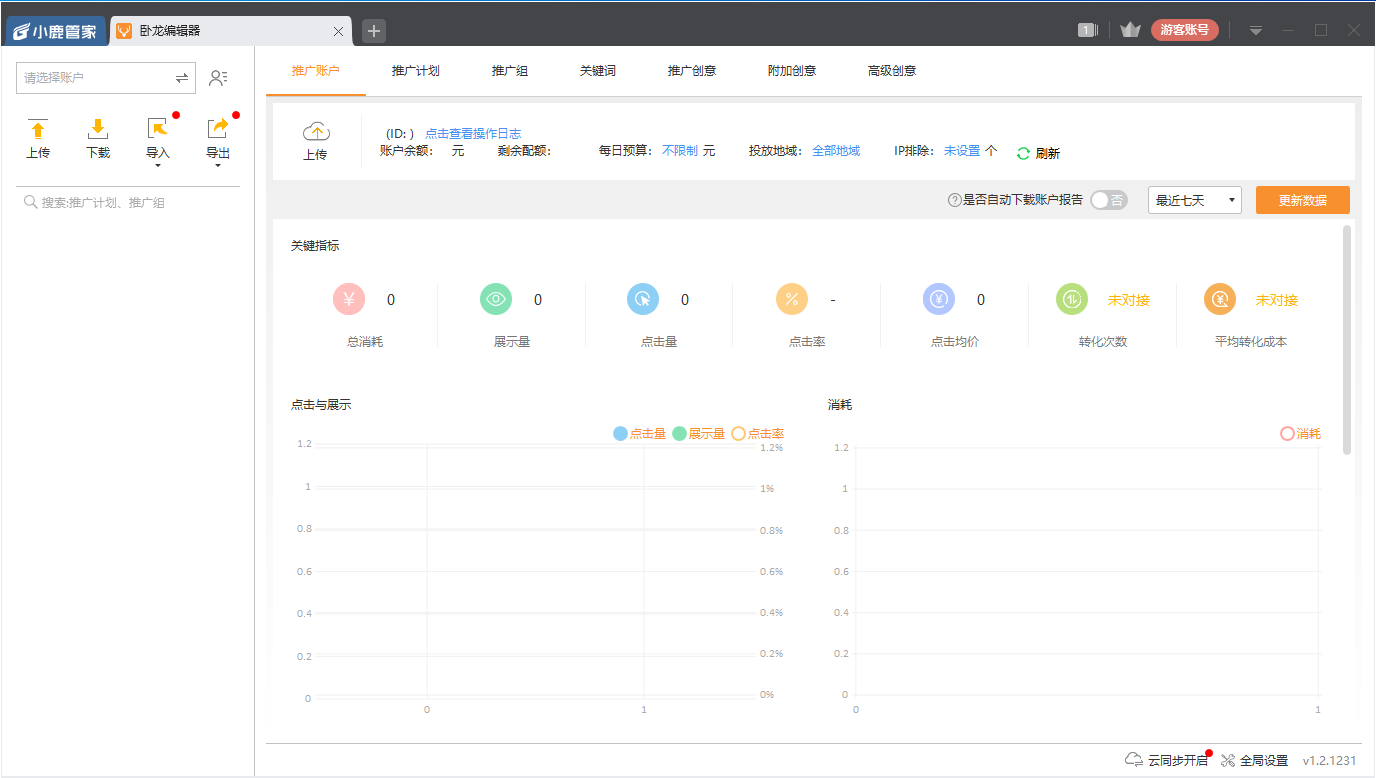Switch to 关键词 tab
Screen dimensions: 1376x778
tap(598, 71)
